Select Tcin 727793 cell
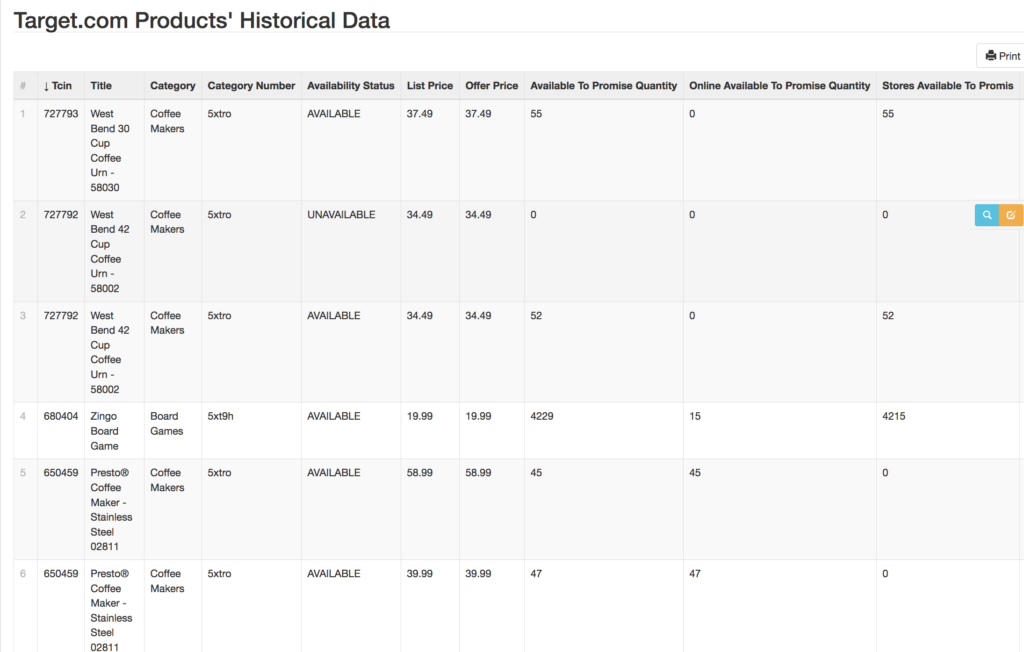The width and height of the screenshot is (1024, 652). click(60, 114)
